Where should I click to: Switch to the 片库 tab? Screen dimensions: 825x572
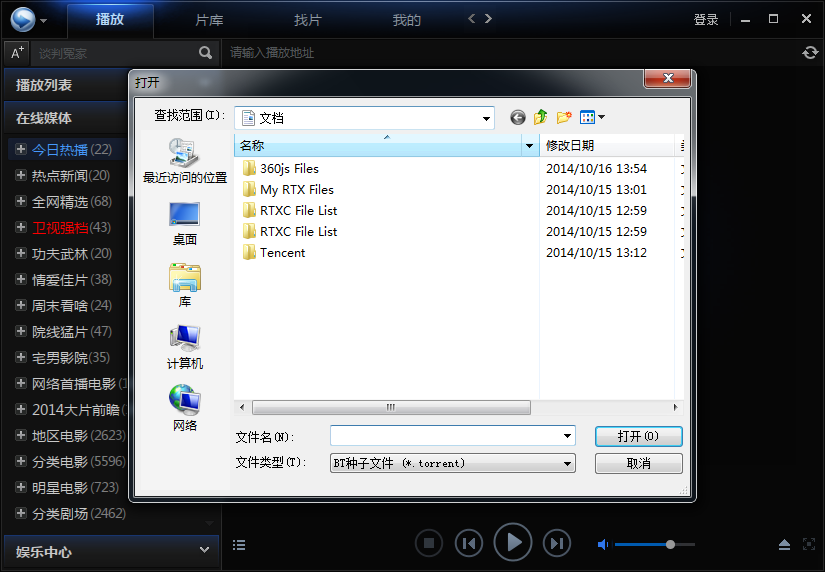pyautogui.click(x=209, y=20)
